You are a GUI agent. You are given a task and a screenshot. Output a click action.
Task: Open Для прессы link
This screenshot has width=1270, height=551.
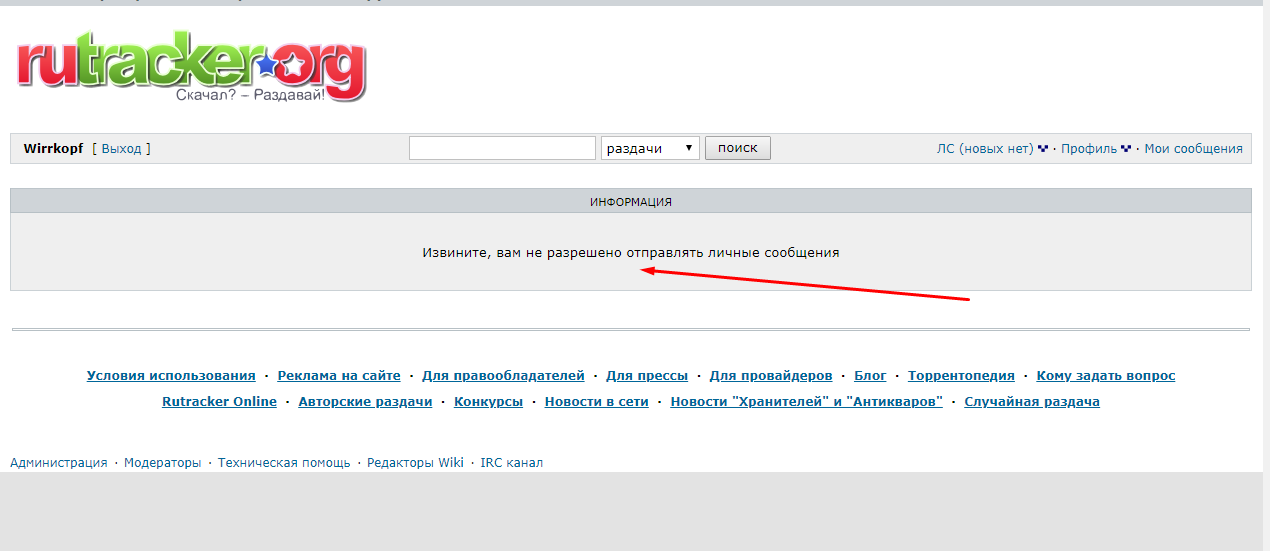pyautogui.click(x=647, y=376)
